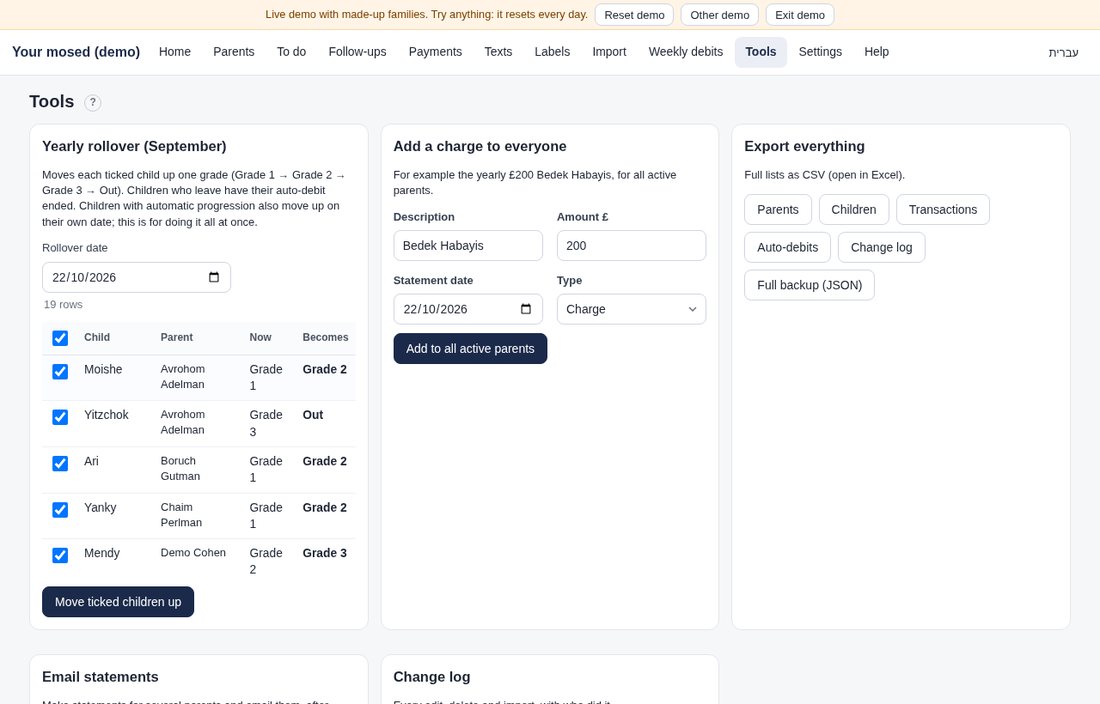Open the Import page
Viewport: 1100px width, 704px height.
(609, 52)
